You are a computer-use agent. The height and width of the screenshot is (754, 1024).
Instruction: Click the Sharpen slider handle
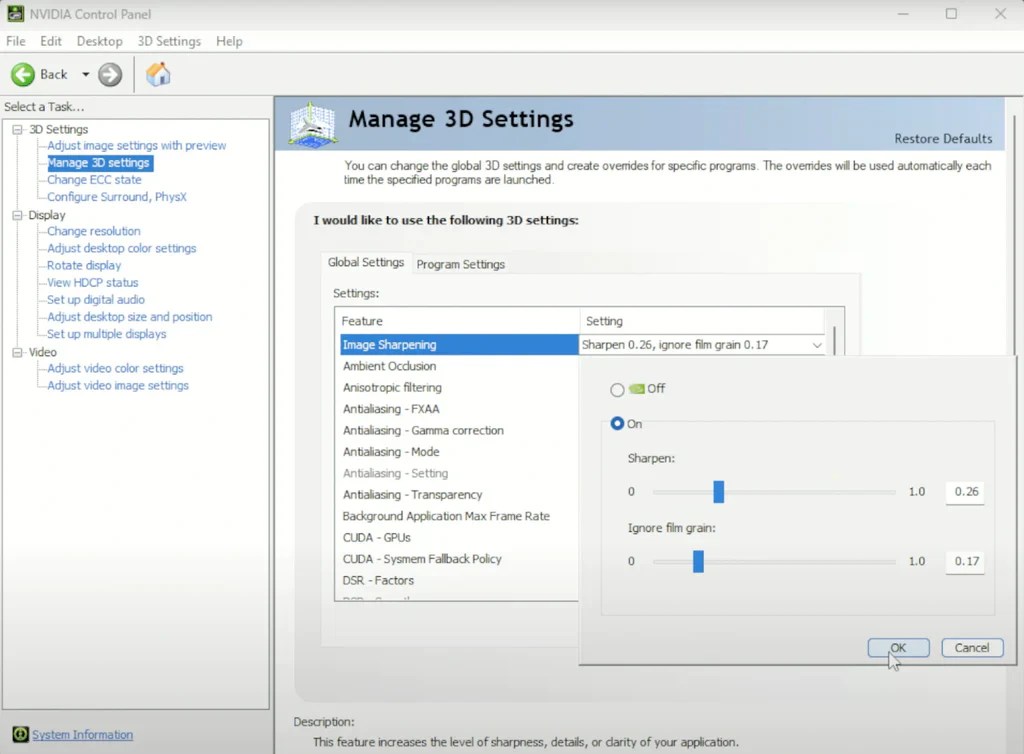coord(718,491)
